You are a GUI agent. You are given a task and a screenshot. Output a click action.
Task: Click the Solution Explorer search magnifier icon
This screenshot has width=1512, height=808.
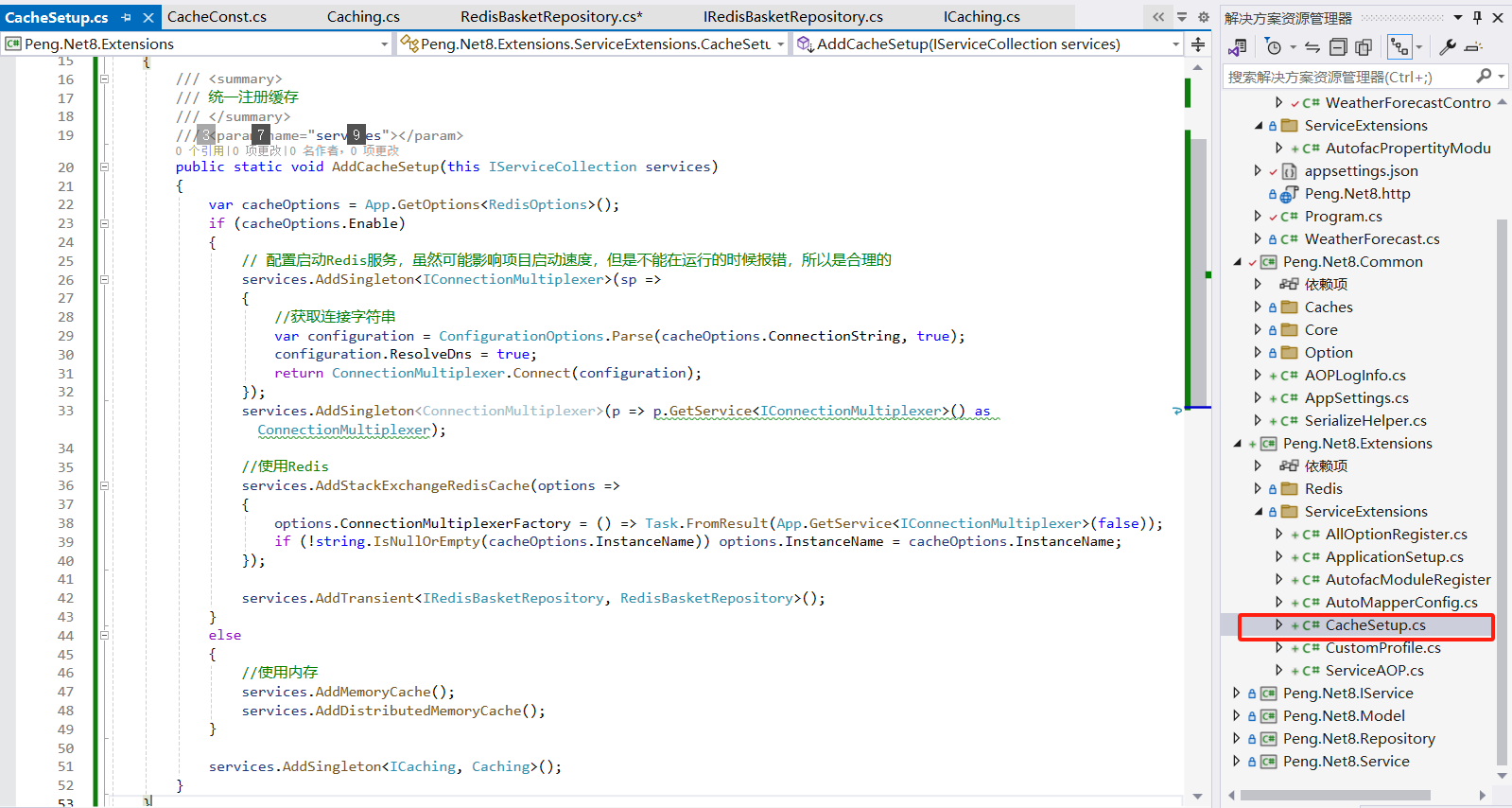click(x=1484, y=76)
